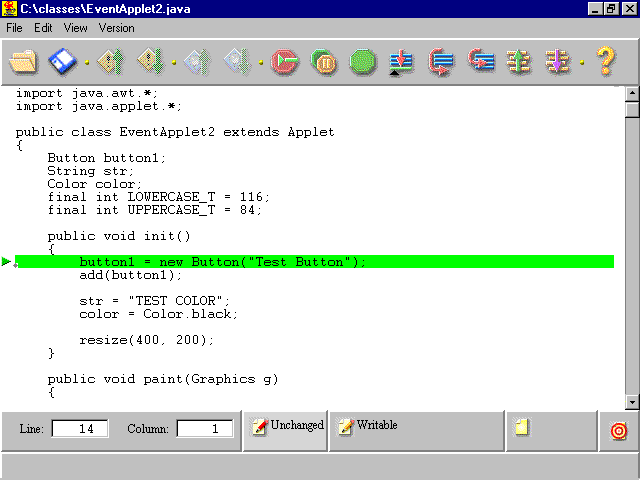
Task: Click the run-to-cursor icon with red down arrow
Action: coord(401,62)
